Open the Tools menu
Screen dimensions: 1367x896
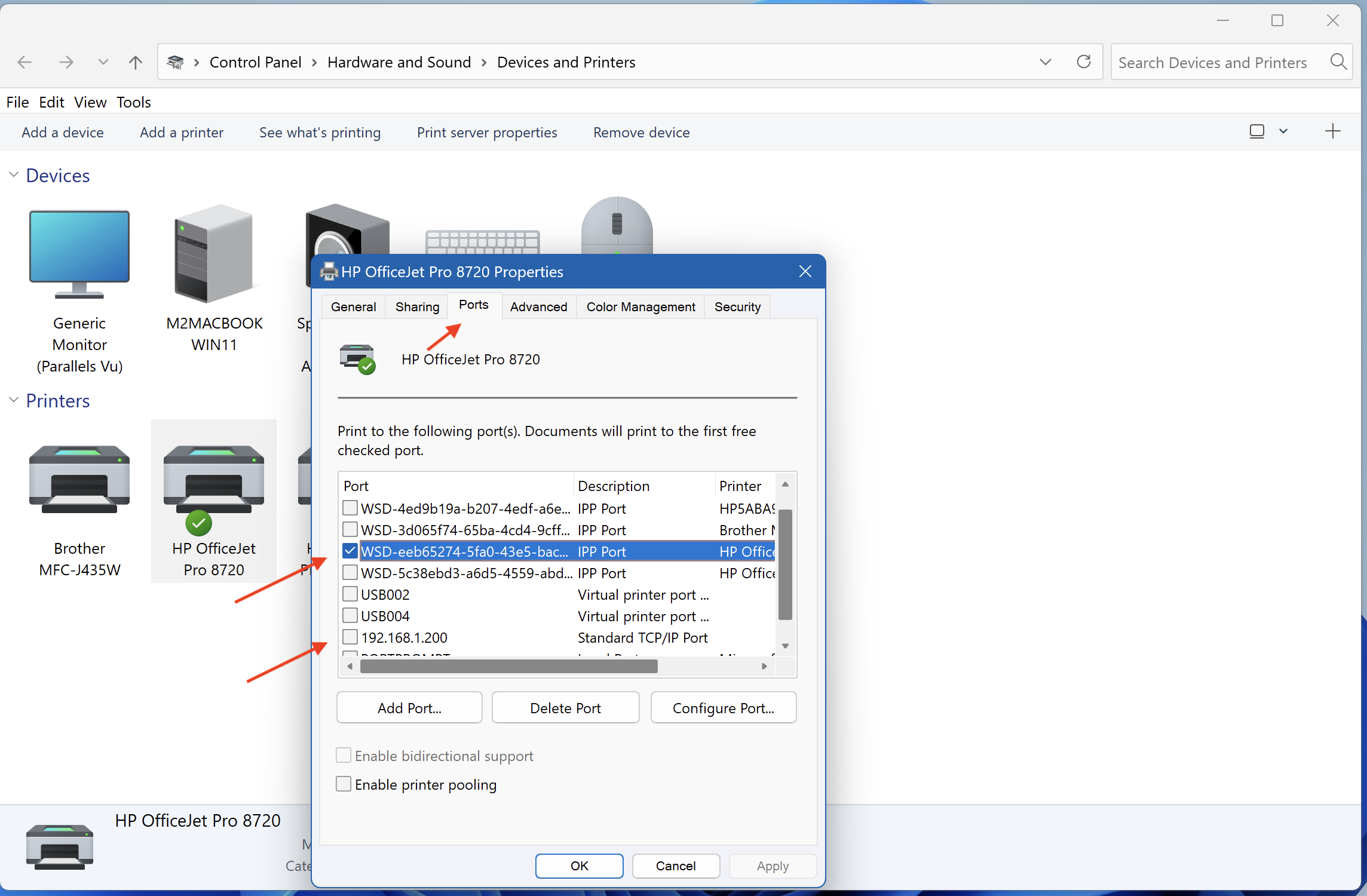(x=133, y=102)
